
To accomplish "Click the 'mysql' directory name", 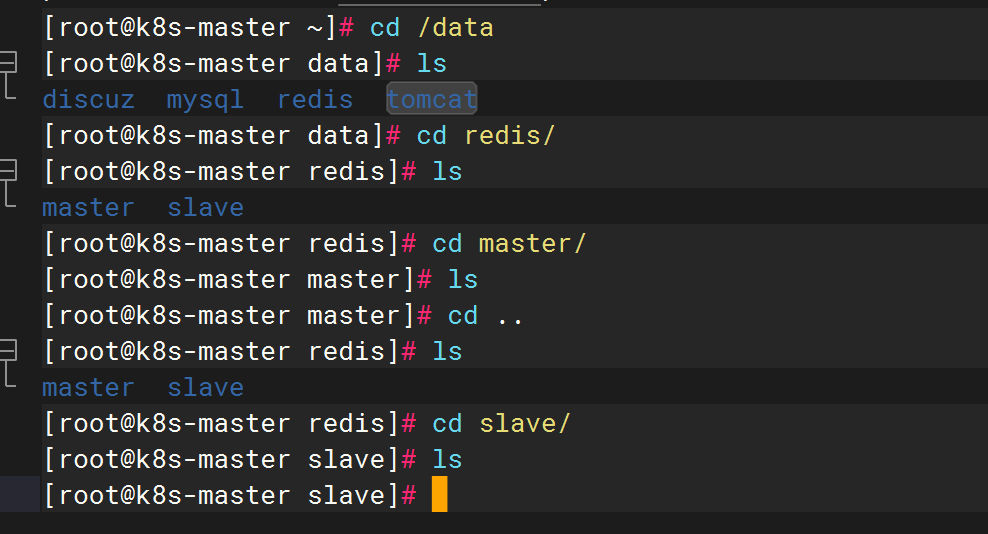I will click(x=205, y=100).
